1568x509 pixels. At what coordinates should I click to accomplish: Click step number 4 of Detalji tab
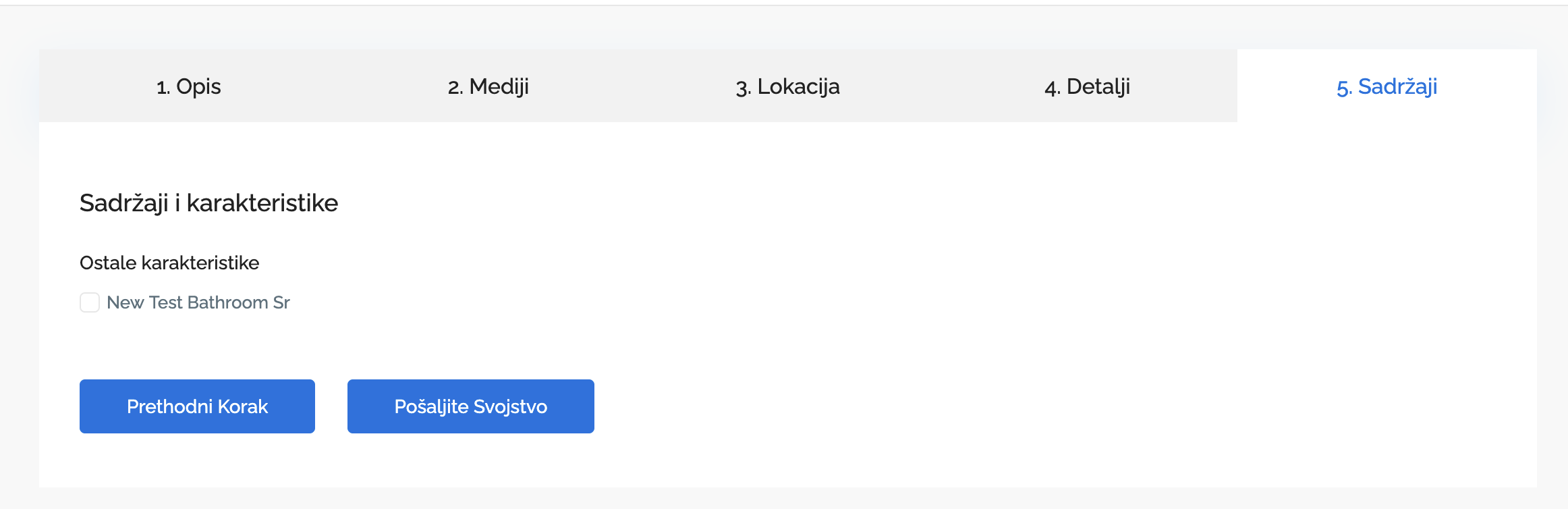tap(1052, 88)
